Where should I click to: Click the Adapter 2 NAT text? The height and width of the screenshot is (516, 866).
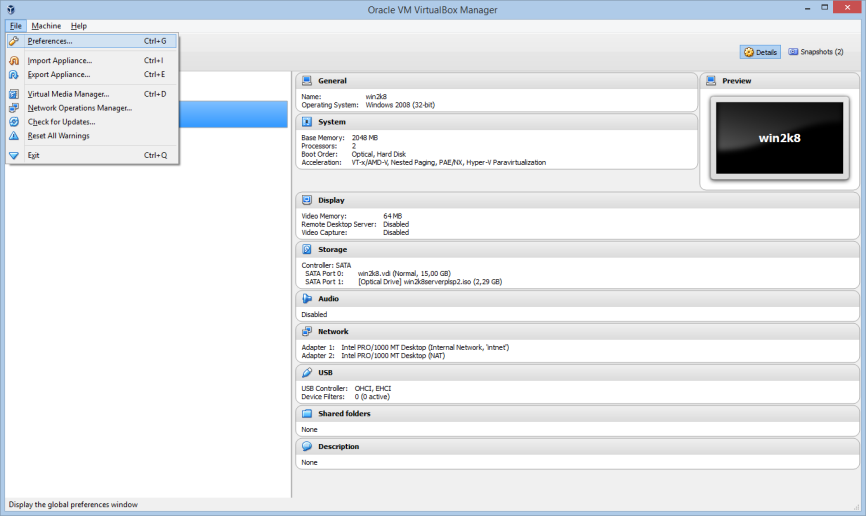point(393,356)
